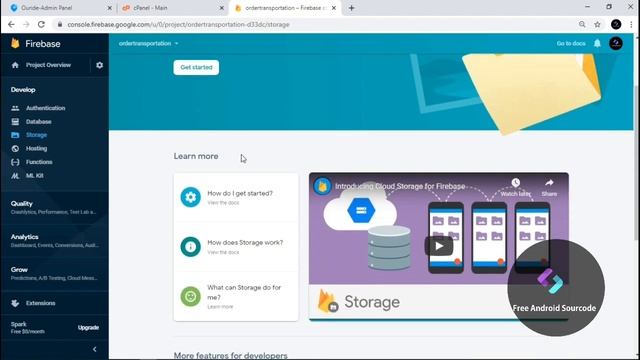The height and width of the screenshot is (360, 640).
Task: Open project settings gear icon
Action: point(100,65)
